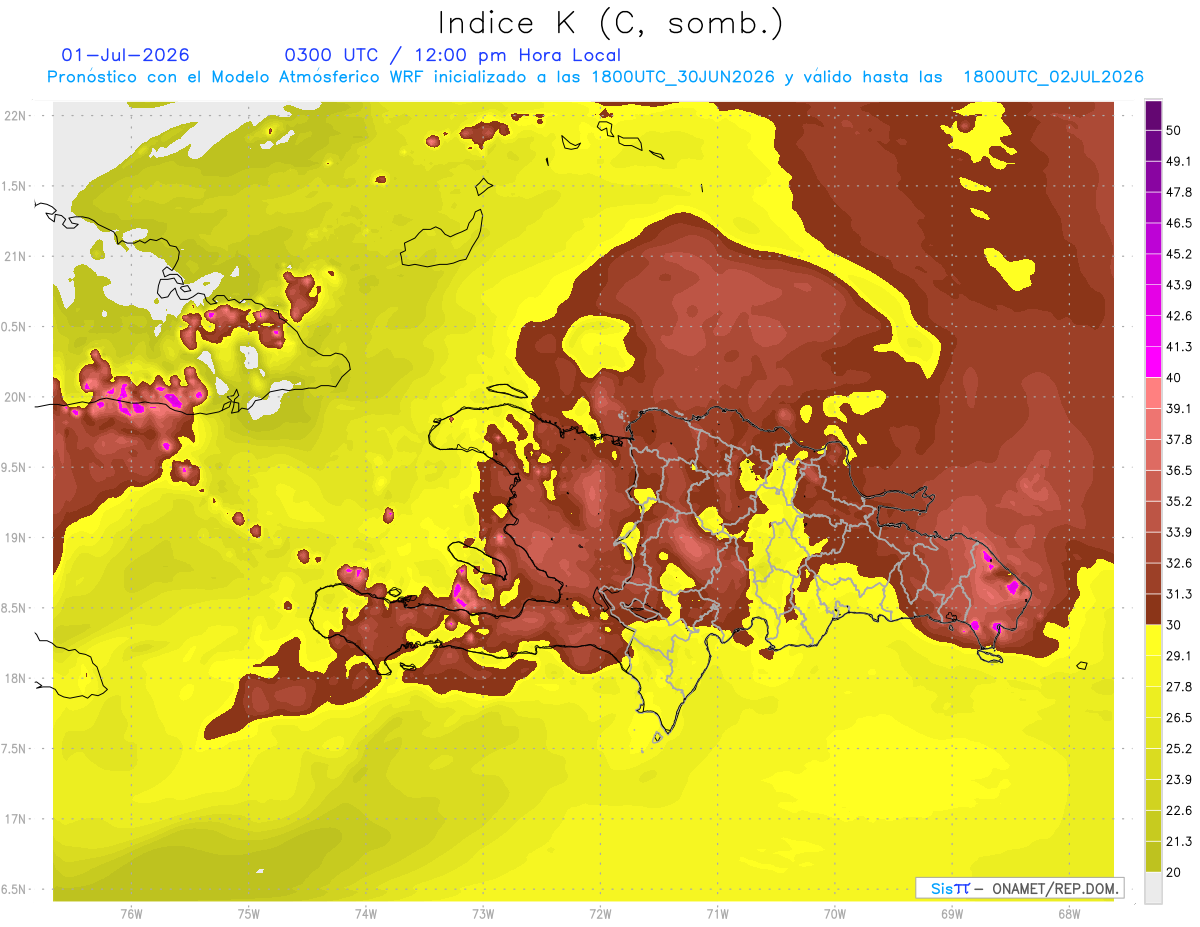Click the colorbar value "45.2"
The width and height of the screenshot is (1200, 927).
(x=1178, y=254)
